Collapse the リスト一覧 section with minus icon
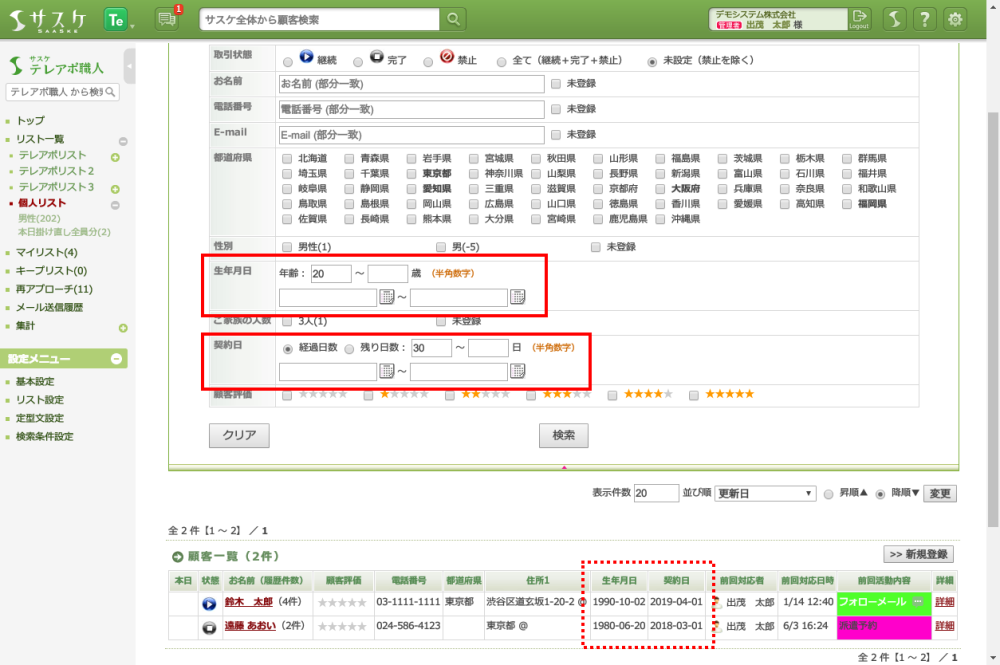The image size is (1000, 665). 123,141
